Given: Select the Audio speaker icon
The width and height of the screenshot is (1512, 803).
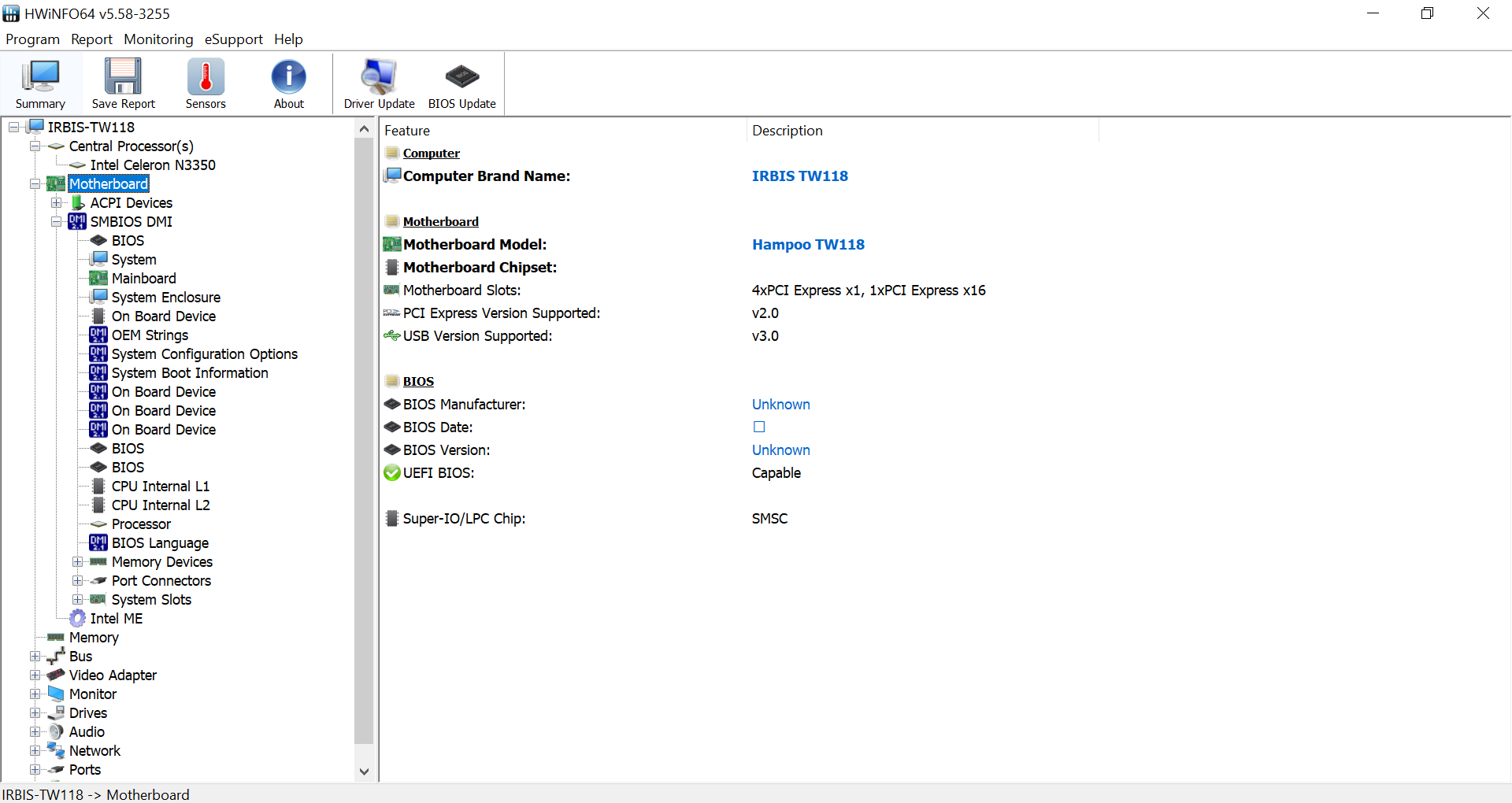Looking at the screenshot, I should click(x=56, y=732).
